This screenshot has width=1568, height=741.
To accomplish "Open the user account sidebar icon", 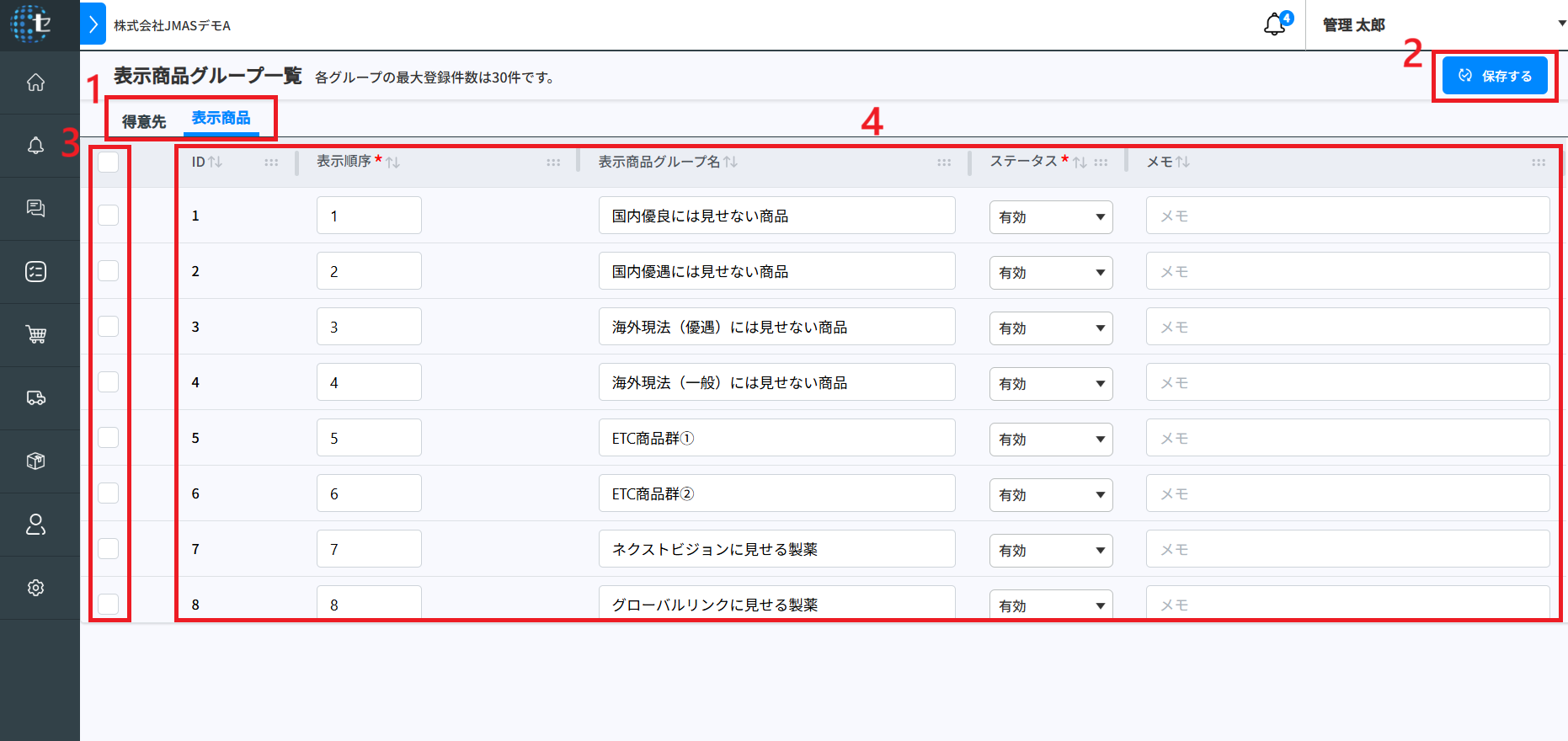I will pos(35,525).
